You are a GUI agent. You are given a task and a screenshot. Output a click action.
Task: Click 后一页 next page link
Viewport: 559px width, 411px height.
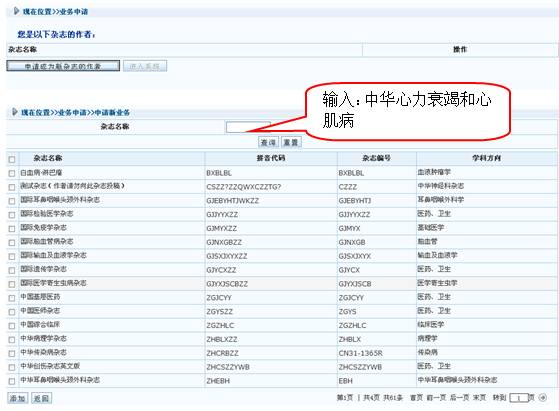pos(459,397)
